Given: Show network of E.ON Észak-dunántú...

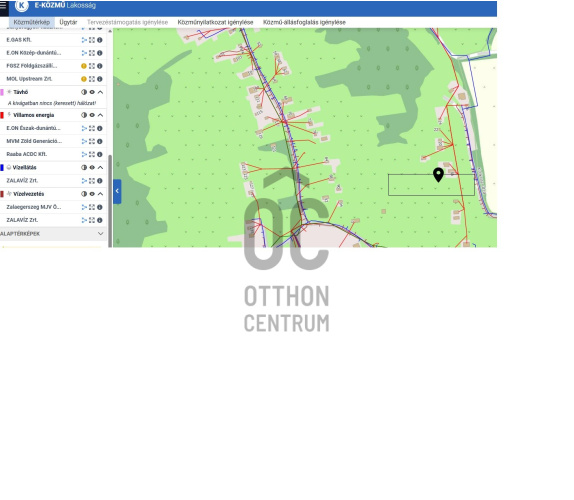Looking at the screenshot, I should tap(84, 128).
